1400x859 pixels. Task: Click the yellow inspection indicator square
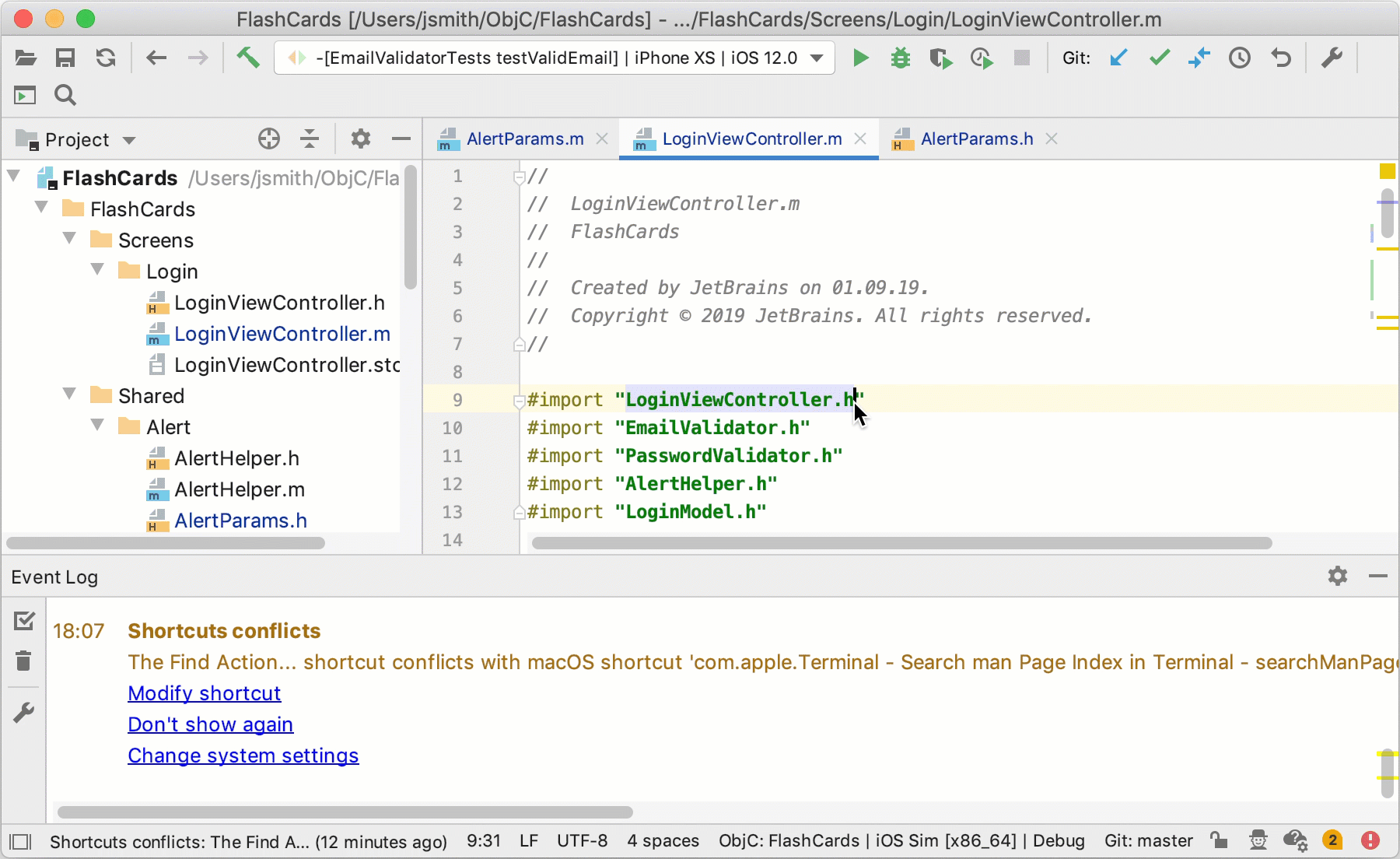point(1387,171)
